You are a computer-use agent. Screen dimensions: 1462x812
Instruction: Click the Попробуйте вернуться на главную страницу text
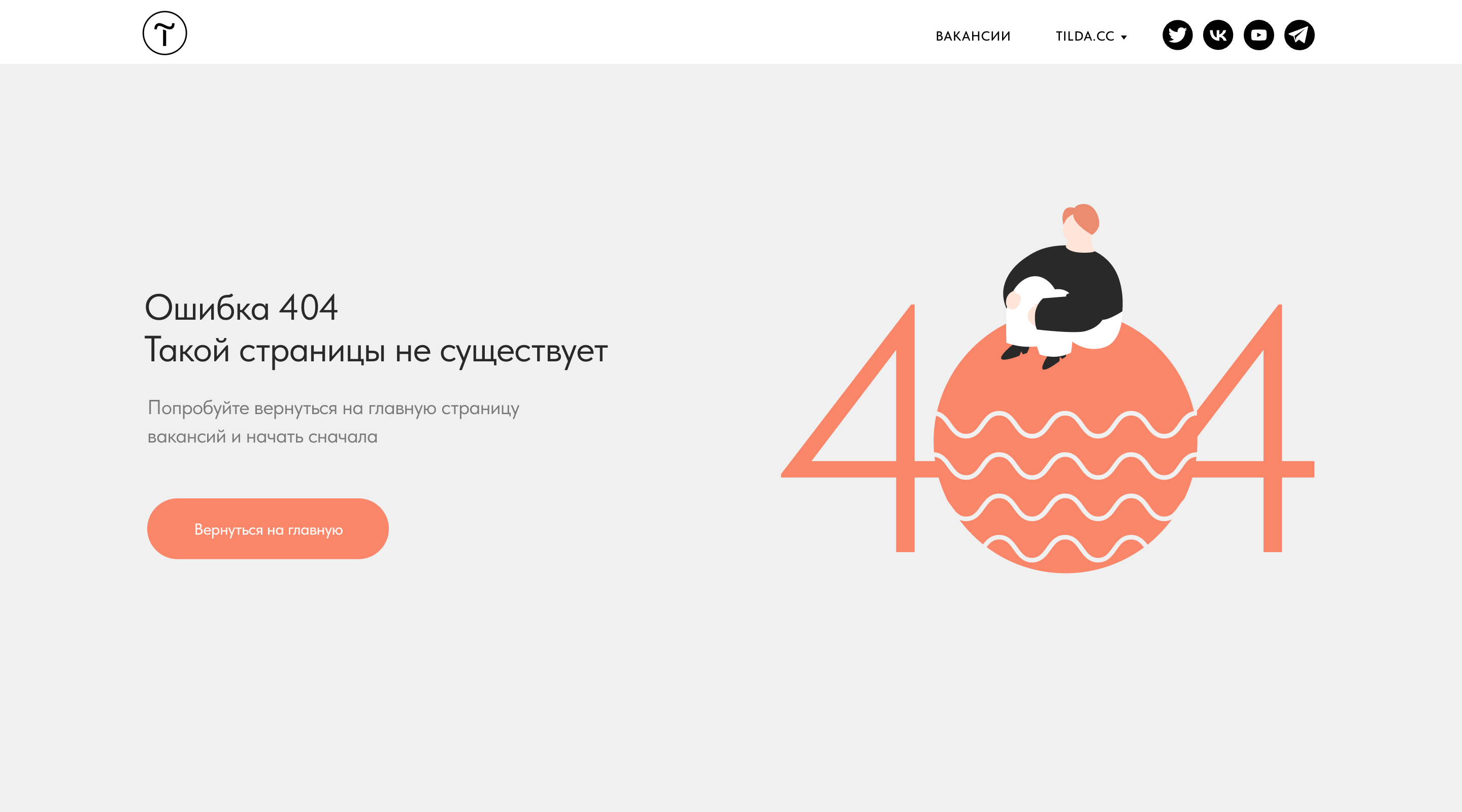pos(334,408)
